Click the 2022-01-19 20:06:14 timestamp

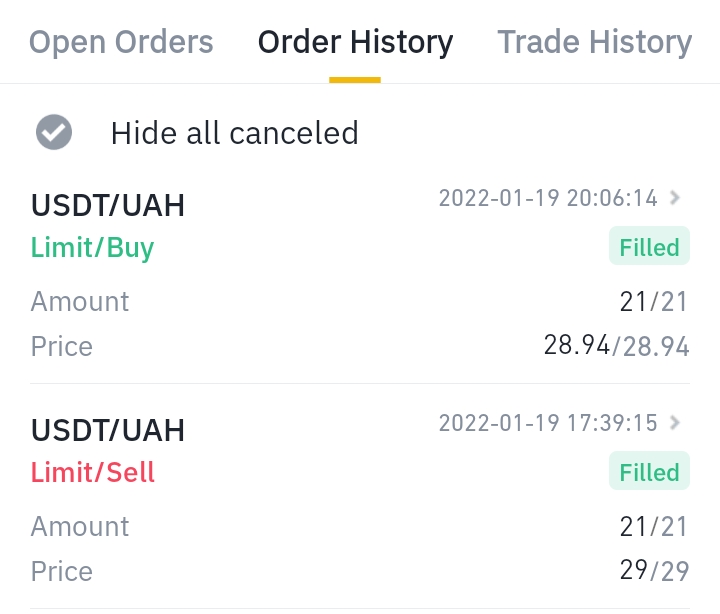[548, 198]
